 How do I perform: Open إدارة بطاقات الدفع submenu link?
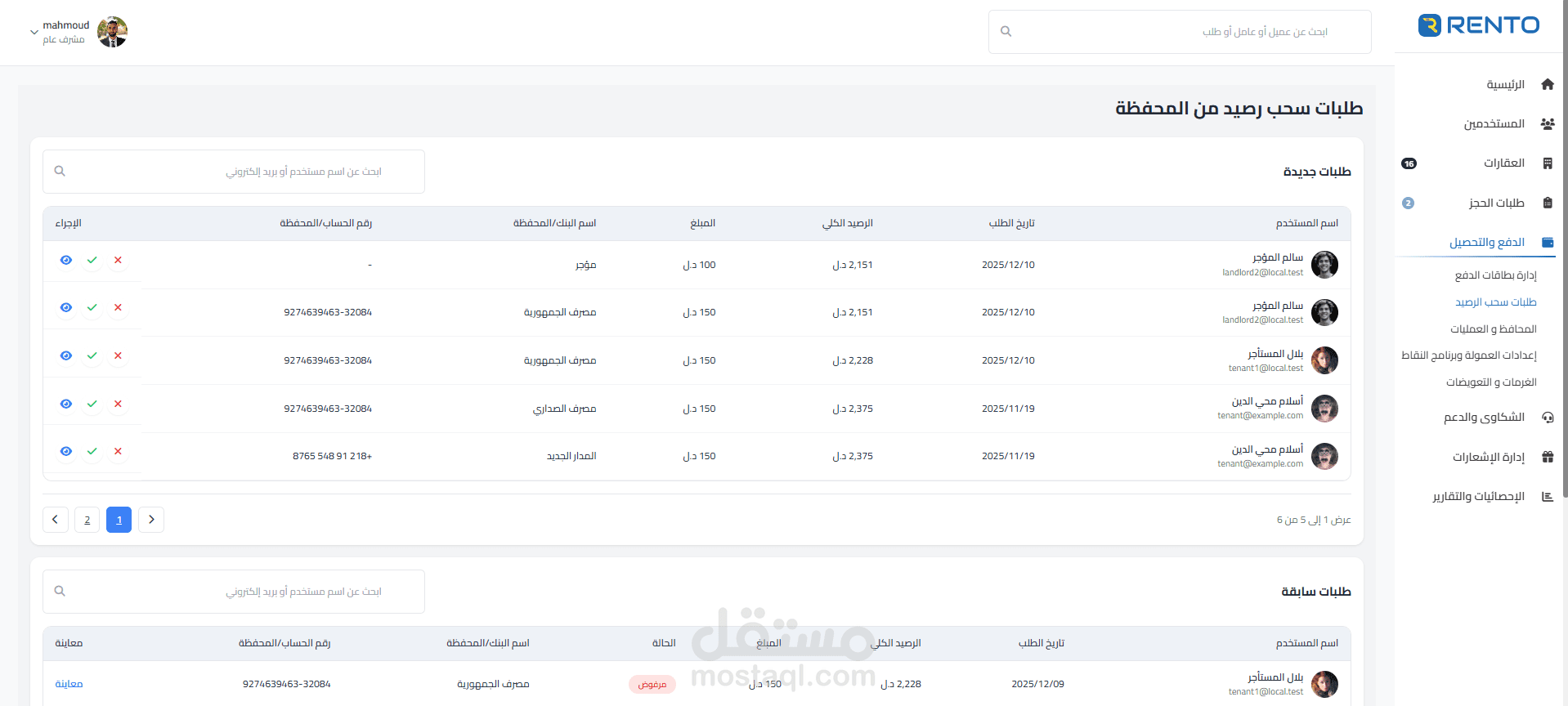click(1495, 275)
